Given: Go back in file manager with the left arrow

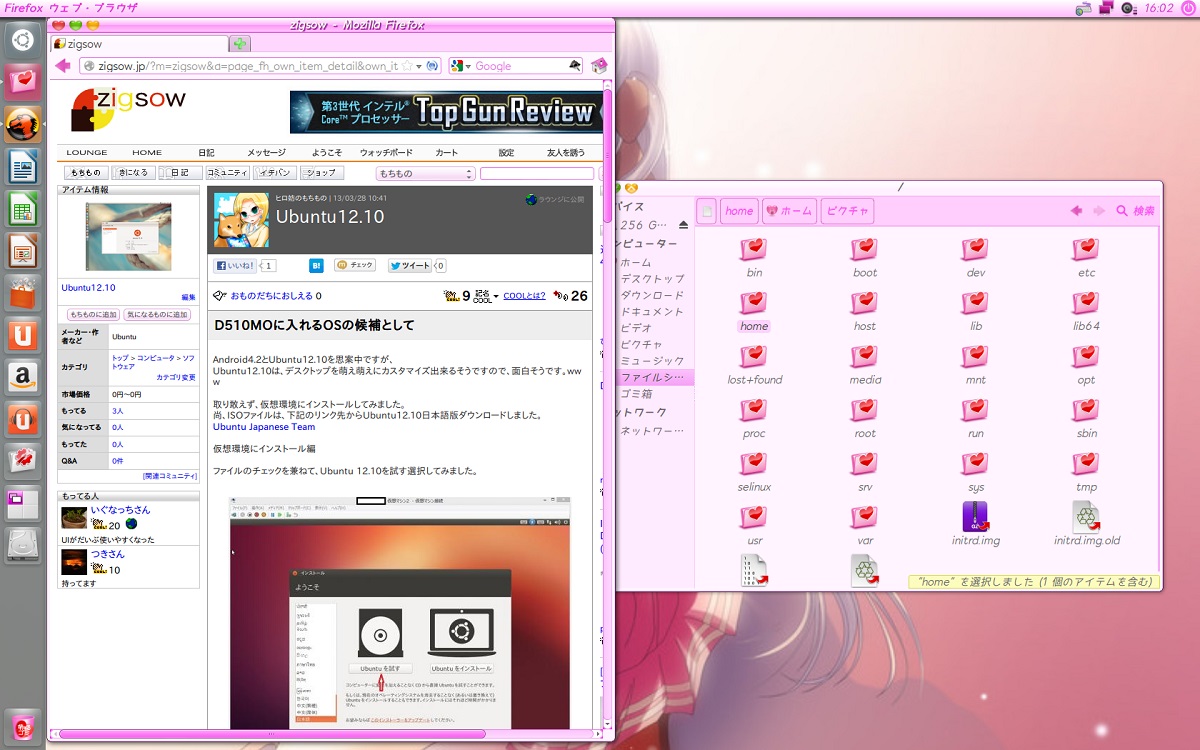Looking at the screenshot, I should 1077,211.
